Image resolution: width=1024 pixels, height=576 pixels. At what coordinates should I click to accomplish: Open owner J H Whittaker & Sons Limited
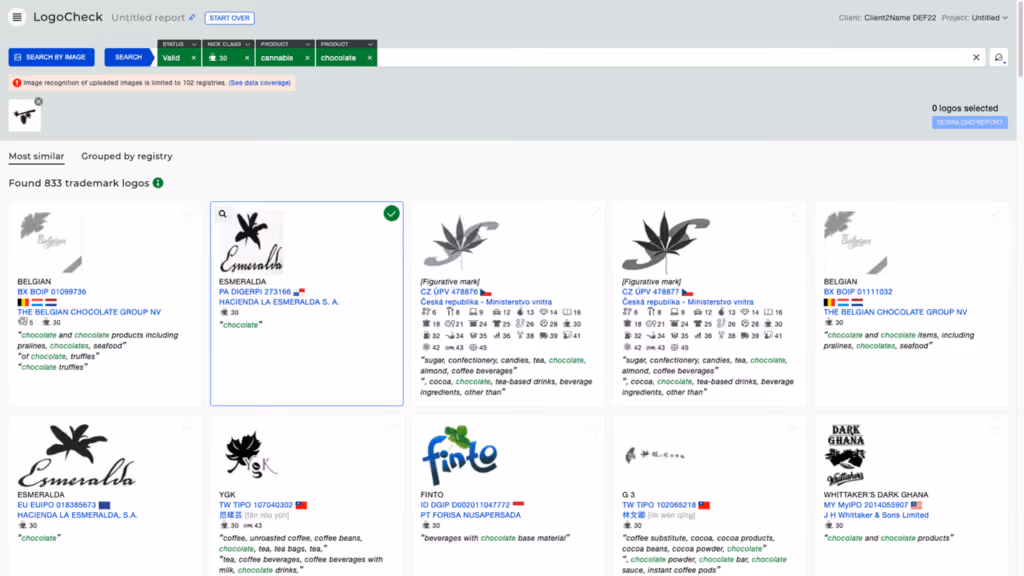(x=876, y=515)
